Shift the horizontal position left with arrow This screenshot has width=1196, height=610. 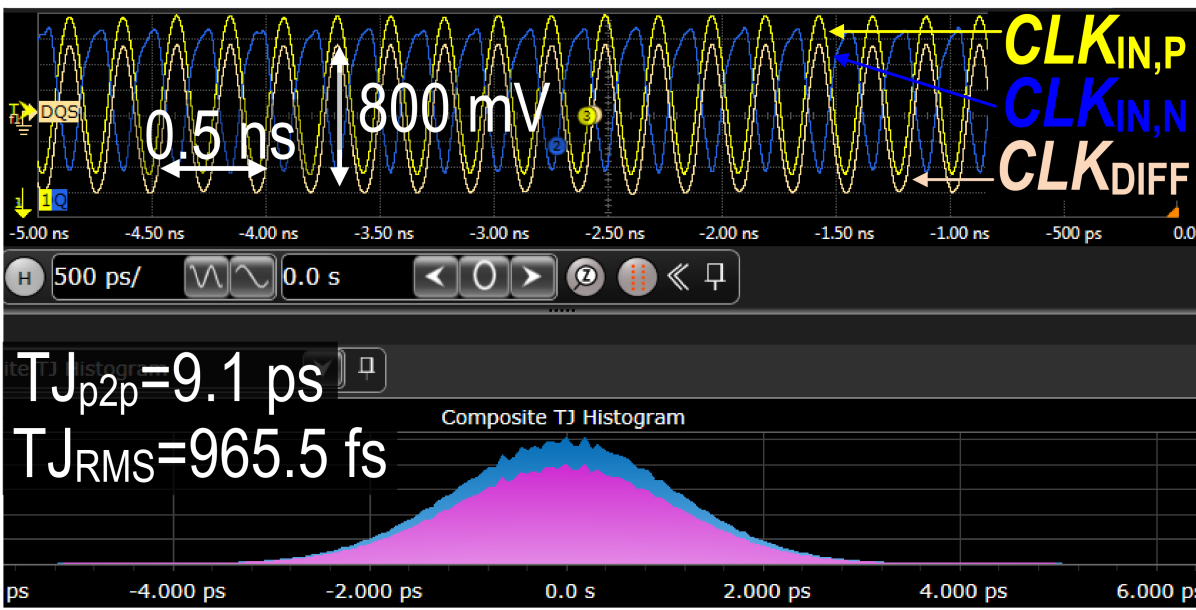point(435,277)
